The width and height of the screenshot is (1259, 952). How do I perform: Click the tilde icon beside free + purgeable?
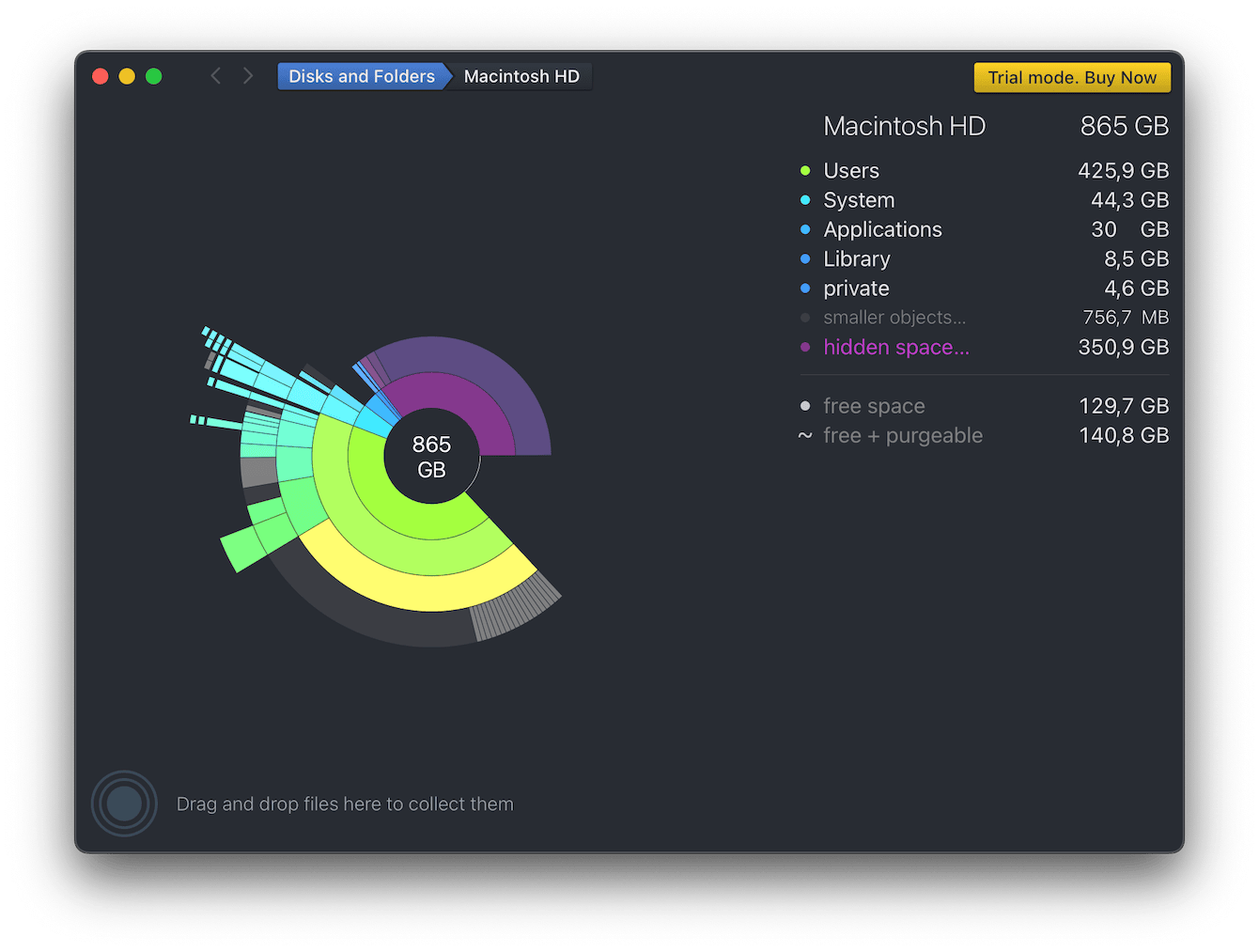pos(805,435)
